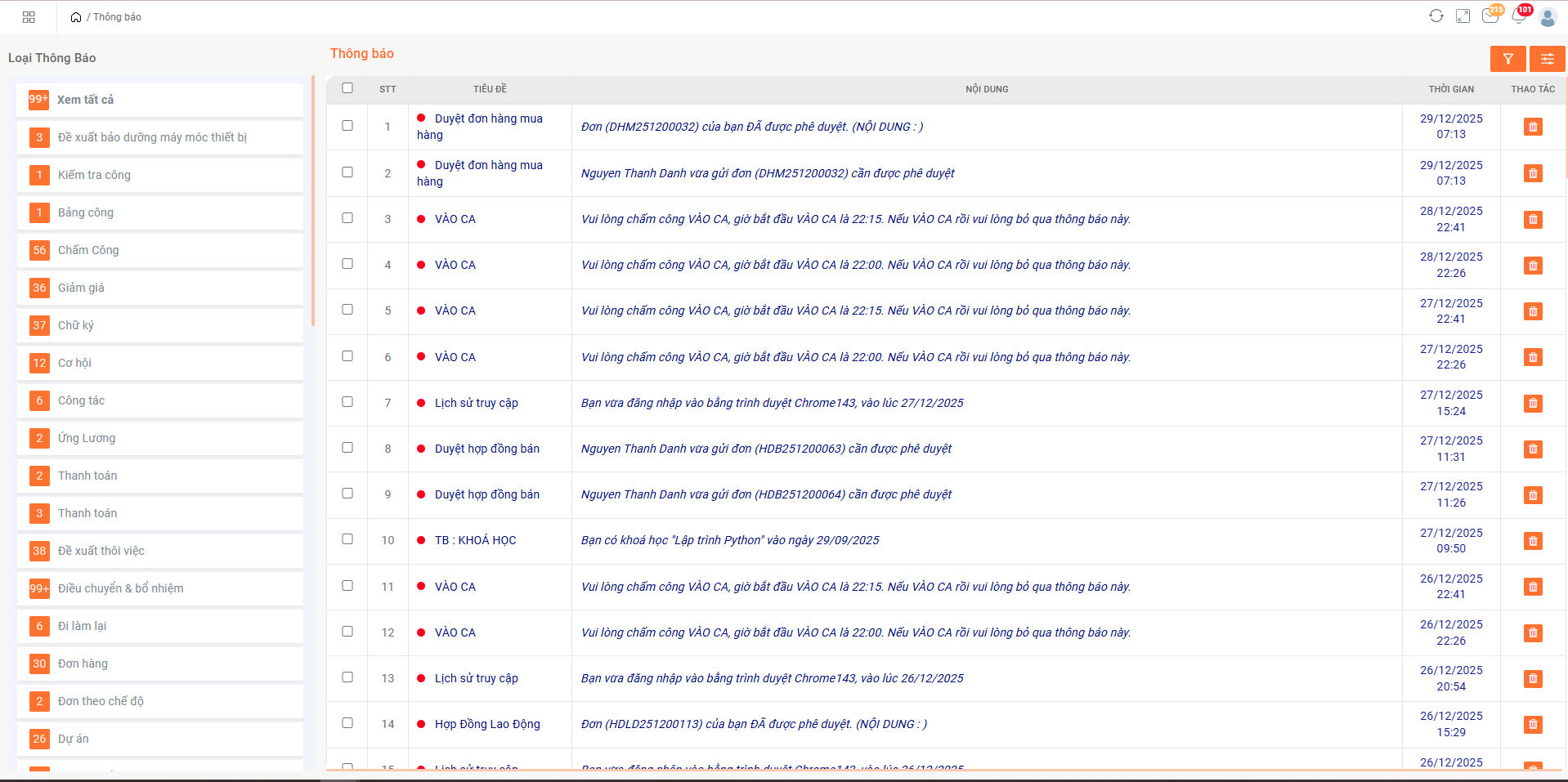This screenshot has height=782, width=1568.
Task: Open the column settings sliders button
Action: tap(1547, 59)
